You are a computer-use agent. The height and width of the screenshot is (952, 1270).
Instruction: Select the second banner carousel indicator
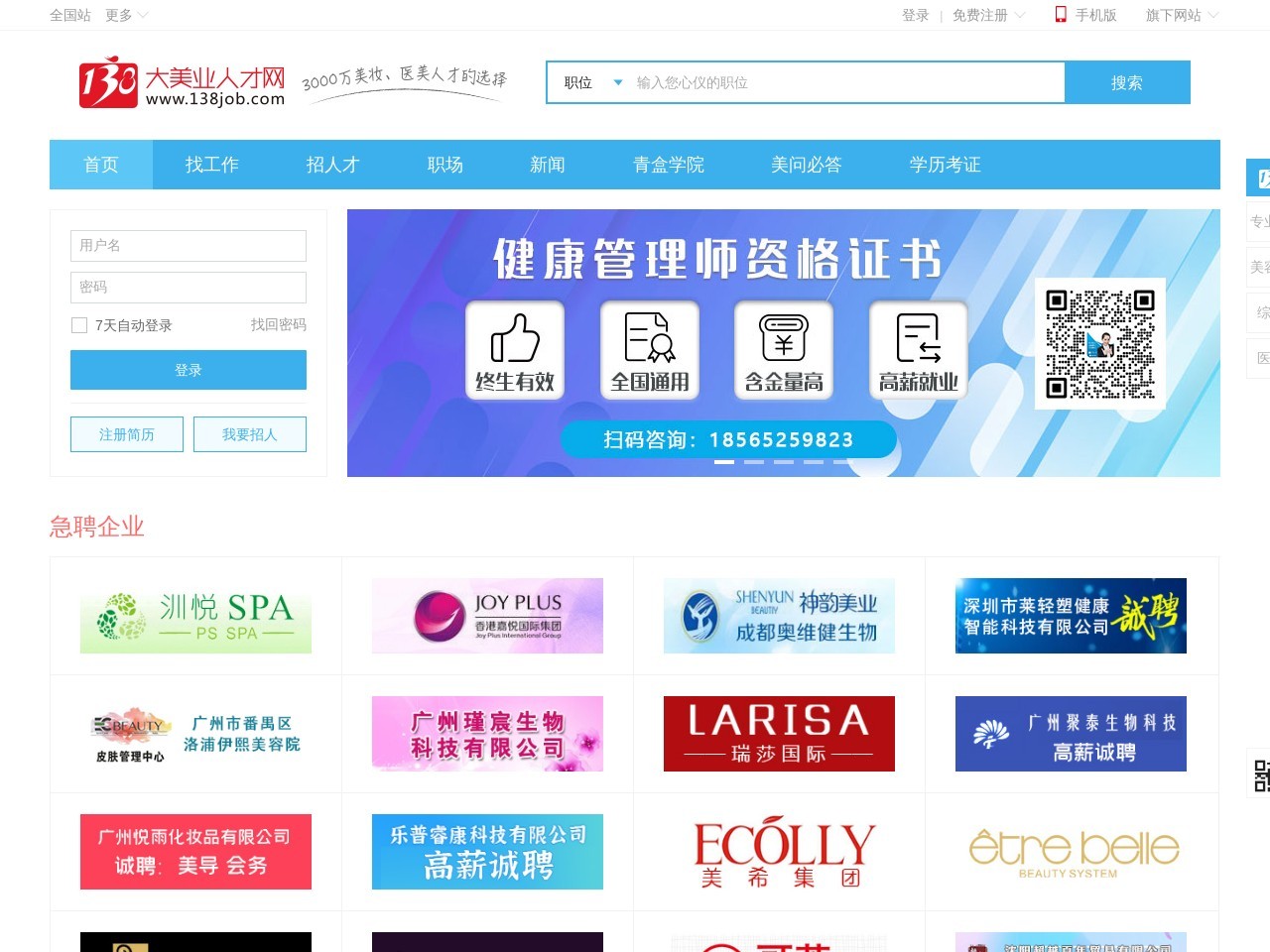(754, 462)
